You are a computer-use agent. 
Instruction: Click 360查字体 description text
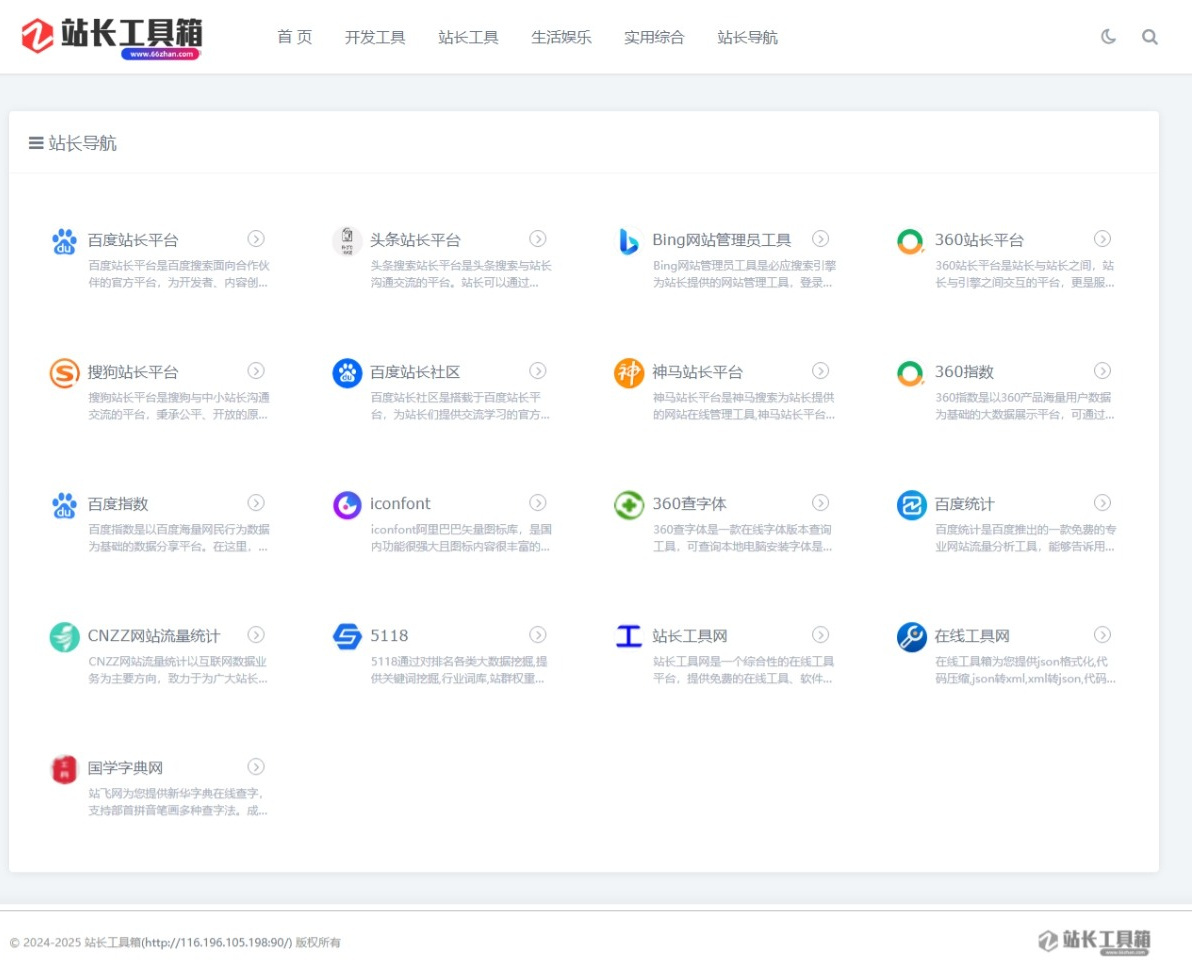[742, 538]
